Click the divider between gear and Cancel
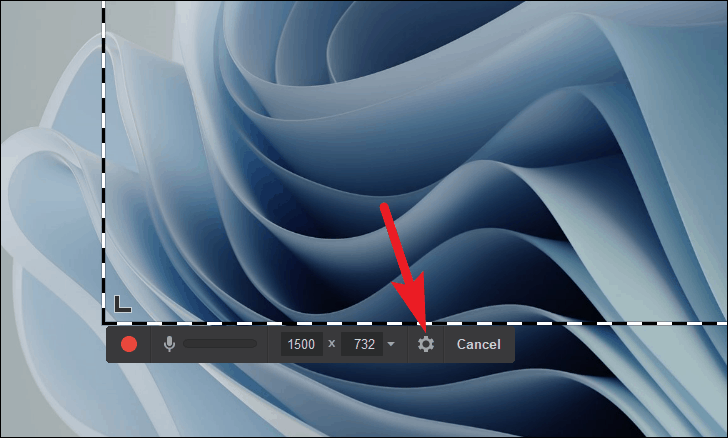The image size is (728, 438). click(x=444, y=344)
